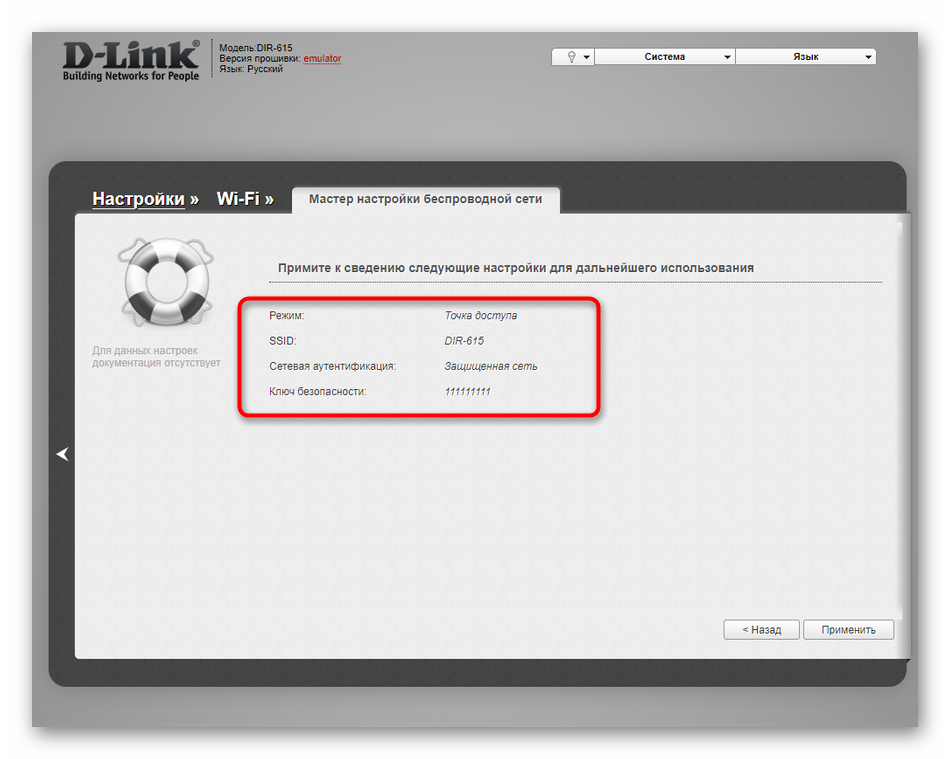Click the settings summary heading text
Screen dimensions: 950x759
tap(515, 268)
